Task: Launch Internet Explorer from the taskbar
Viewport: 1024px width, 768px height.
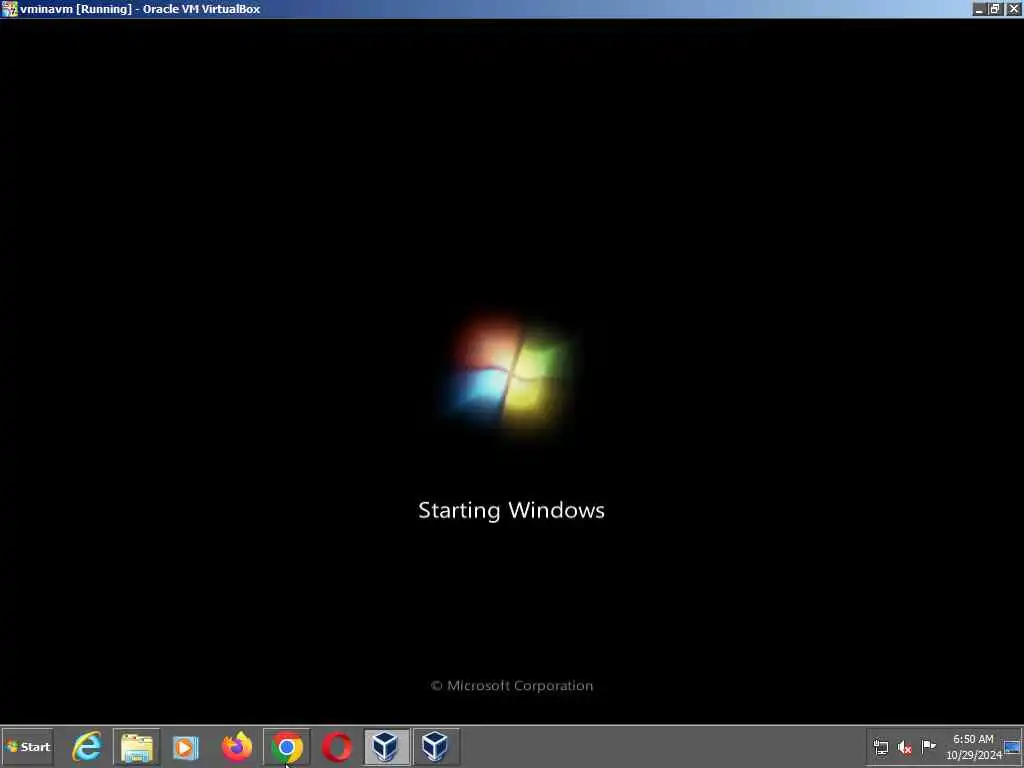Action: coord(87,746)
